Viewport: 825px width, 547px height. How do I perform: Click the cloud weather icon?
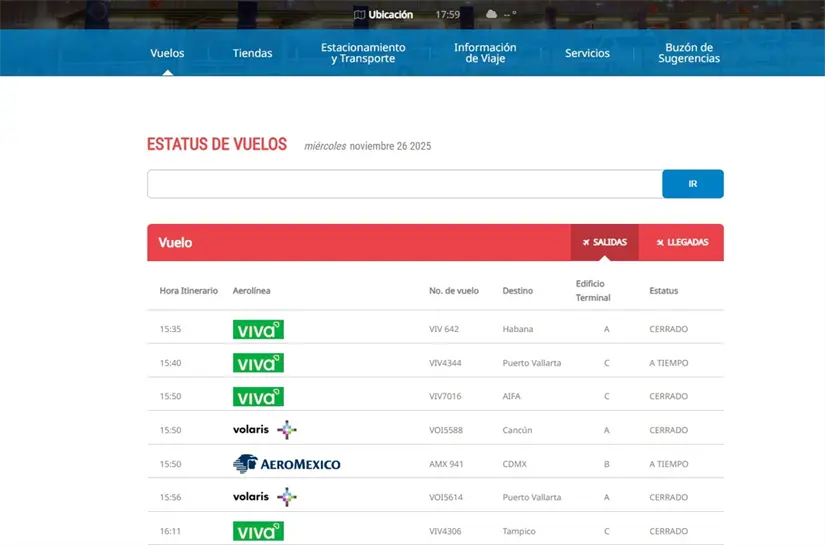tap(491, 14)
